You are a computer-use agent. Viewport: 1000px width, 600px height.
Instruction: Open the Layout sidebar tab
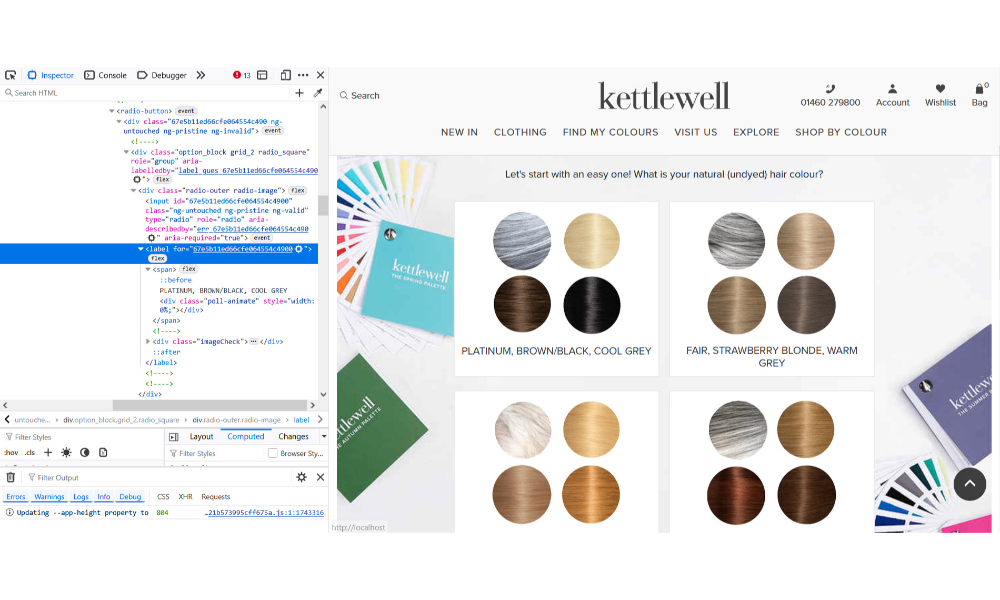pos(202,437)
